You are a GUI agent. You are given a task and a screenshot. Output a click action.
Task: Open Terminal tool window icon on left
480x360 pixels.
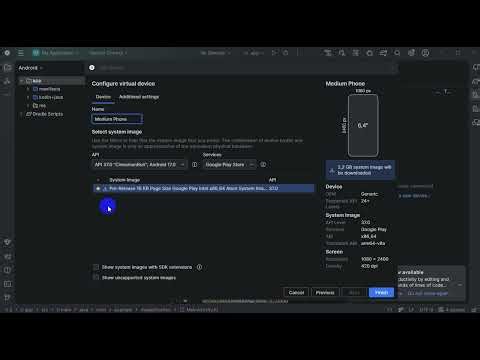(x=7, y=284)
